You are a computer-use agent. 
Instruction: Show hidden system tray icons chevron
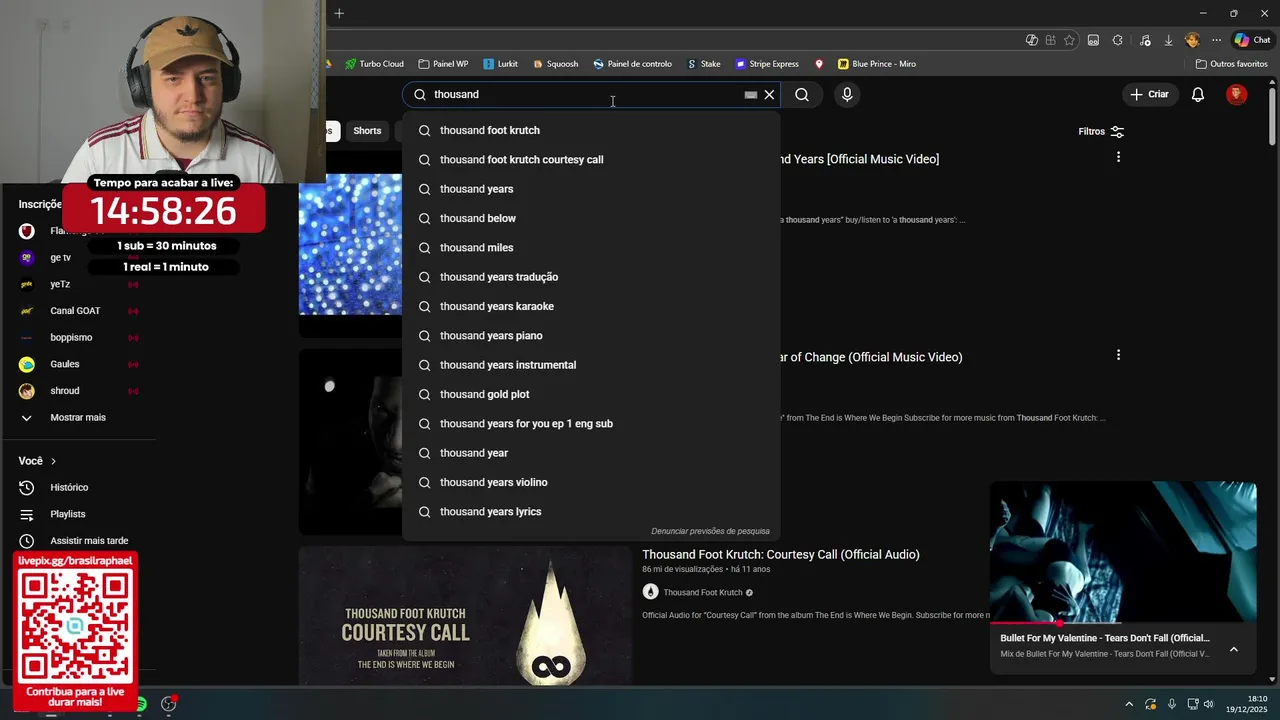pos(1129,704)
